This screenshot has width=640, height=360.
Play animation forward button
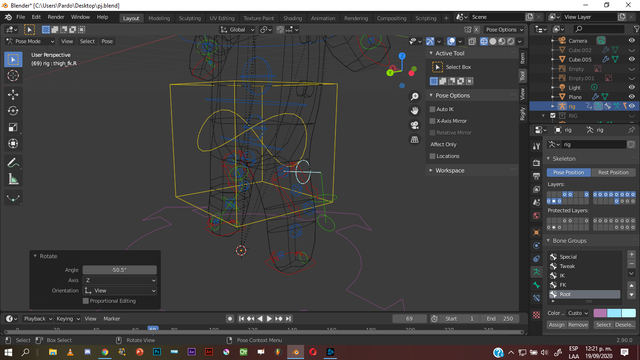pos(269,319)
